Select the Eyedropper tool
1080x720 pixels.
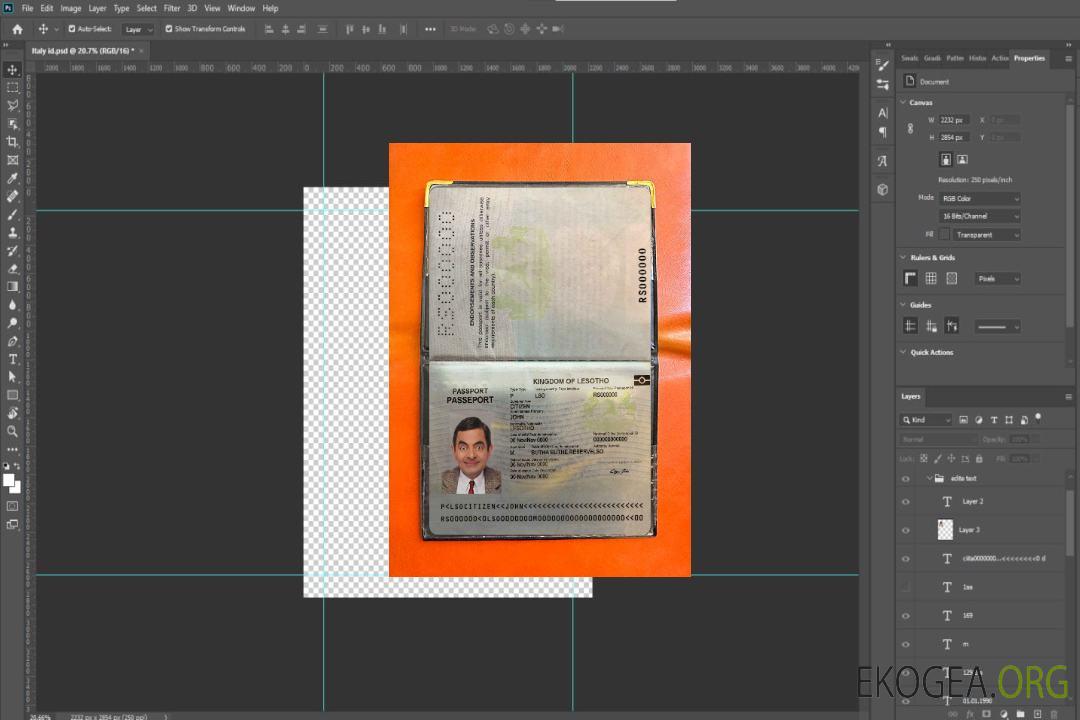point(12,178)
